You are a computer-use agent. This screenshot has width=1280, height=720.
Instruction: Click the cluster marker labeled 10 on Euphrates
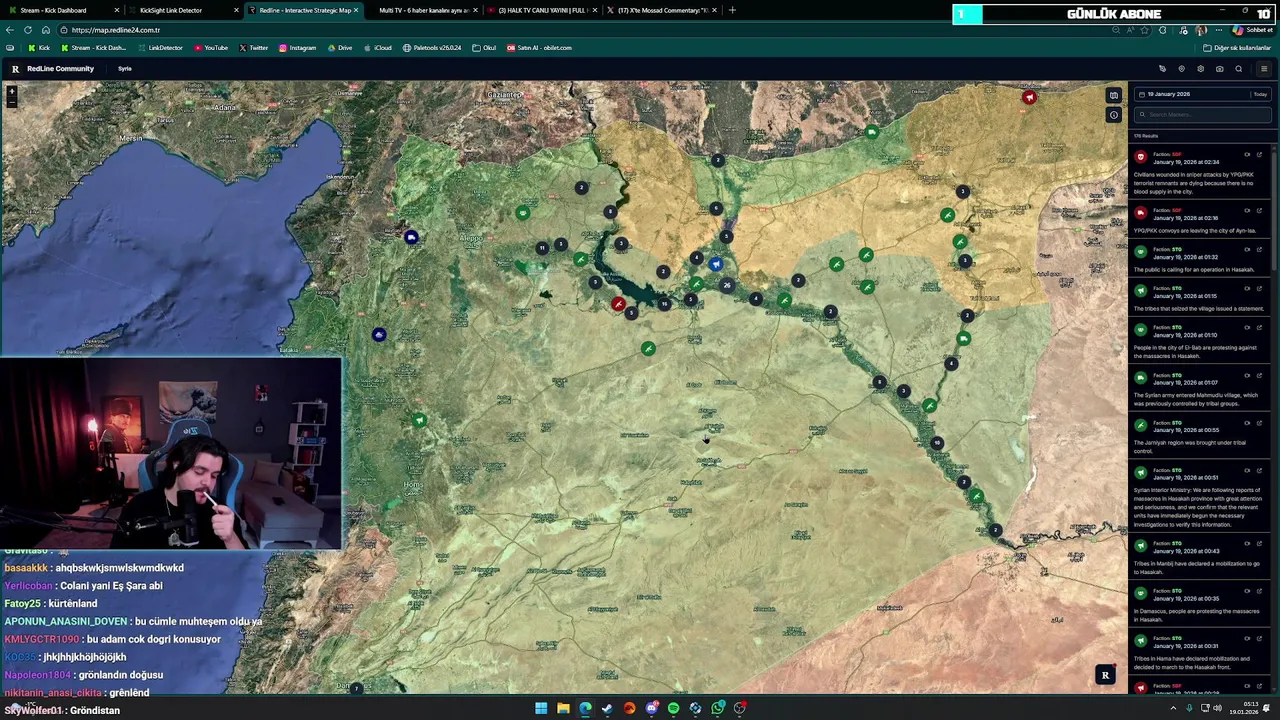(937, 443)
